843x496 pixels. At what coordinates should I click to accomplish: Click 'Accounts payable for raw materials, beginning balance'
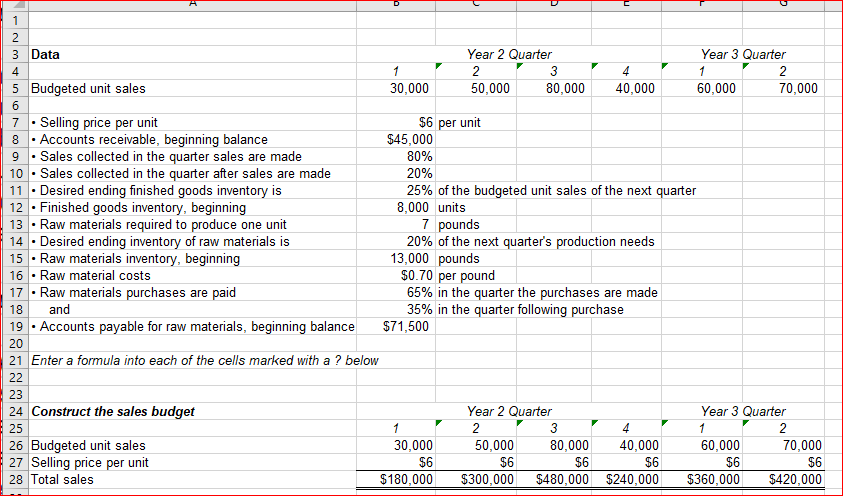tap(193, 327)
